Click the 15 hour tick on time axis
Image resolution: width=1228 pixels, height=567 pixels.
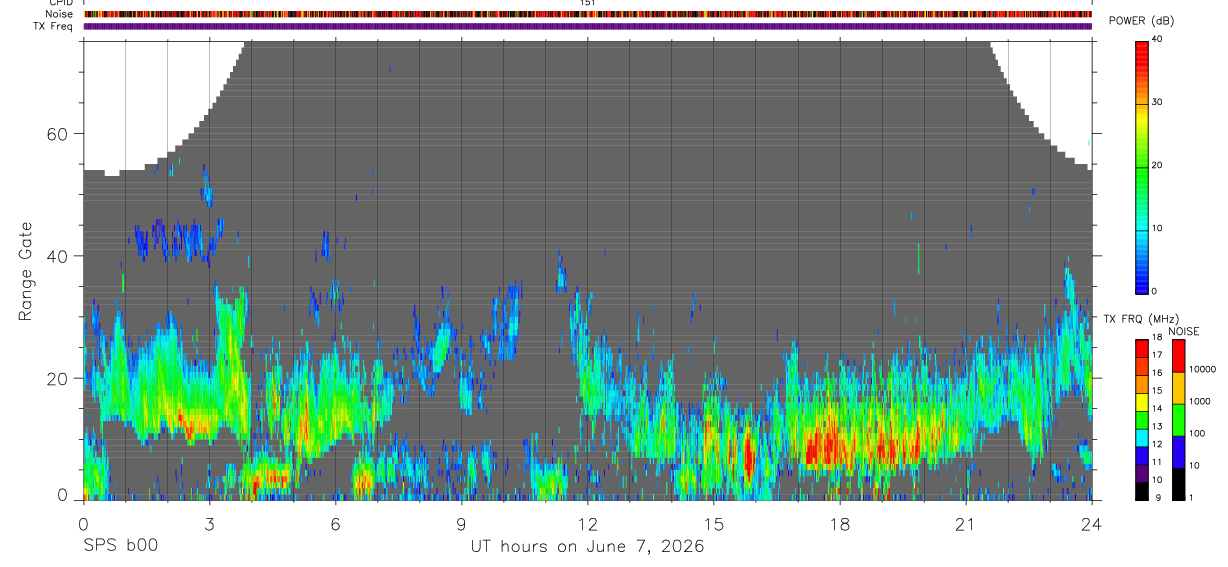[713, 524]
